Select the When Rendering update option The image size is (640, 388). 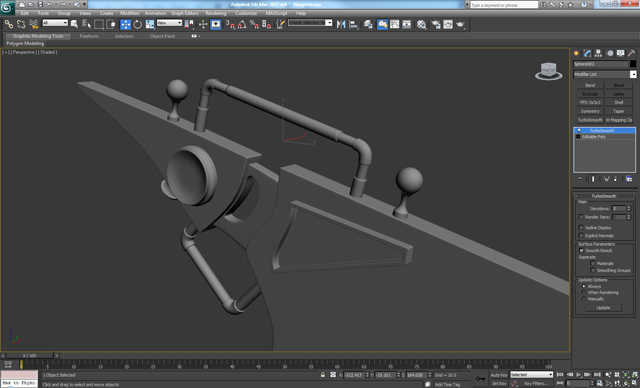(x=584, y=293)
